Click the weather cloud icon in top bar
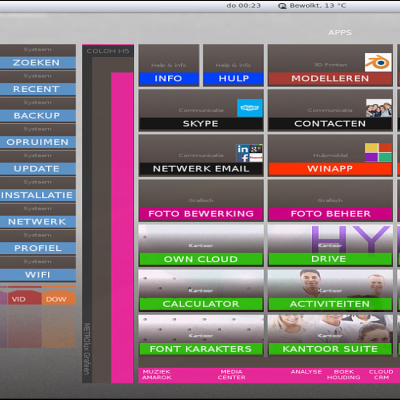The width and height of the screenshot is (400, 400). (x=282, y=6)
